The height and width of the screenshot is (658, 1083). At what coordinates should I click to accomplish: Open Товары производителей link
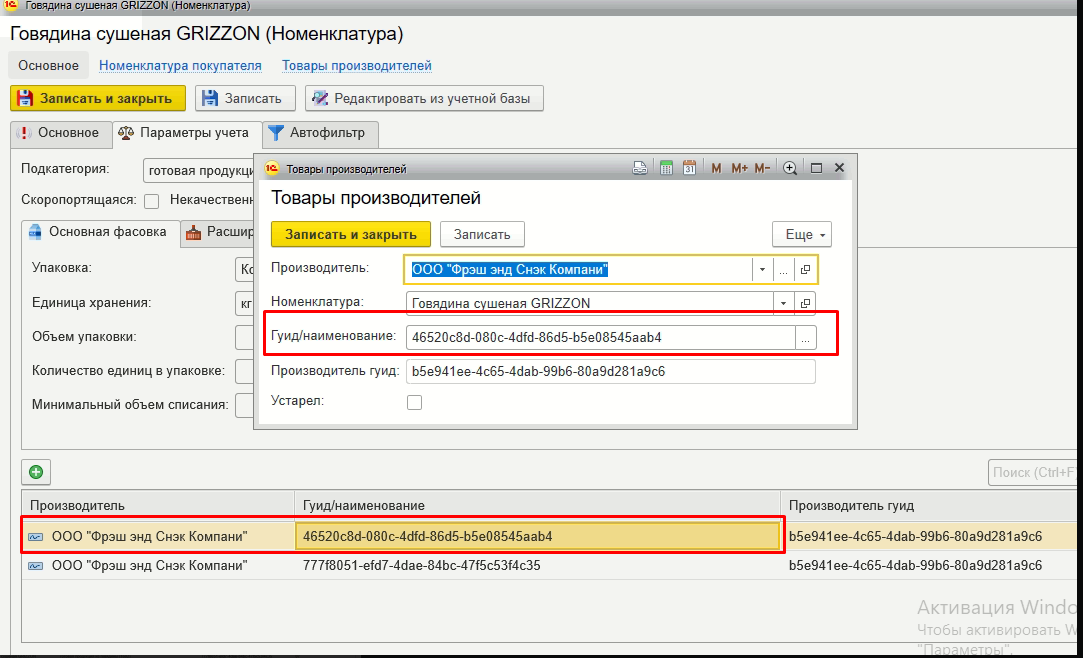coord(356,66)
